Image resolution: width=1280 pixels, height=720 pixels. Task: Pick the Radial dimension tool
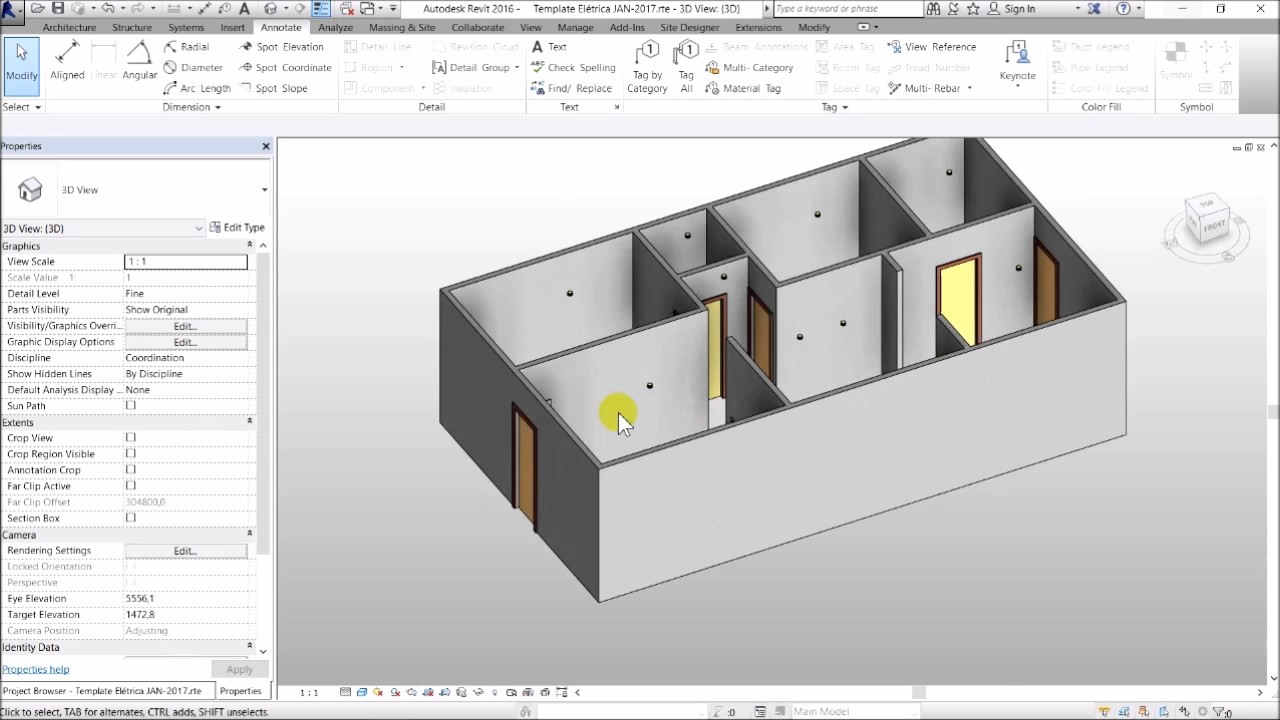(186, 47)
